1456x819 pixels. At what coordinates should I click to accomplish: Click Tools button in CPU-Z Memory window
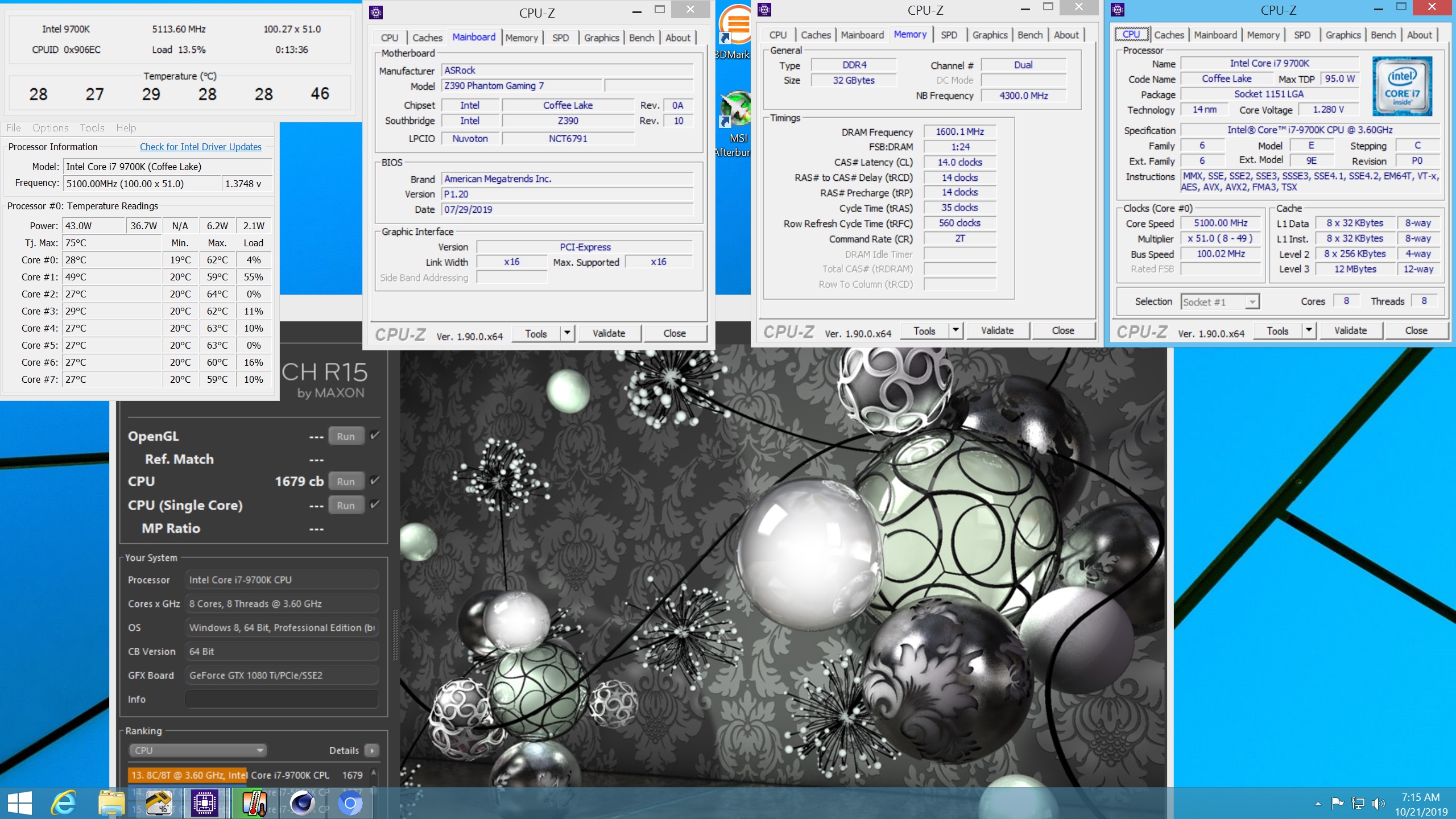[x=924, y=330]
